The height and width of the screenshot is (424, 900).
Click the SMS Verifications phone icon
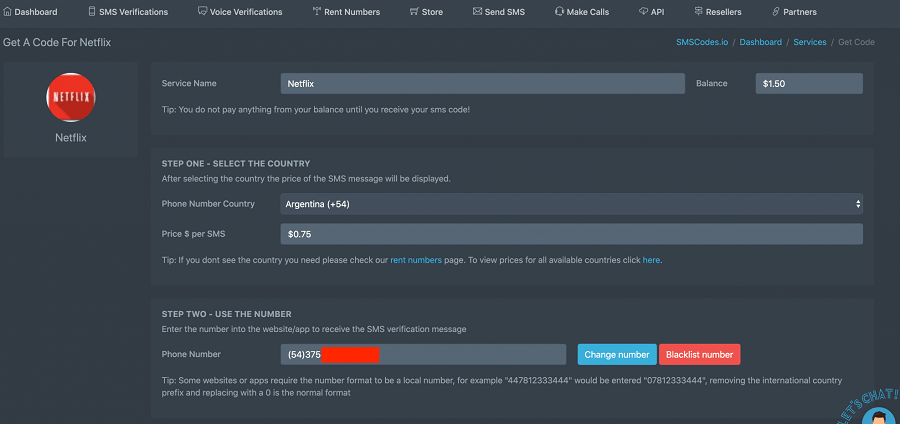[92, 11]
